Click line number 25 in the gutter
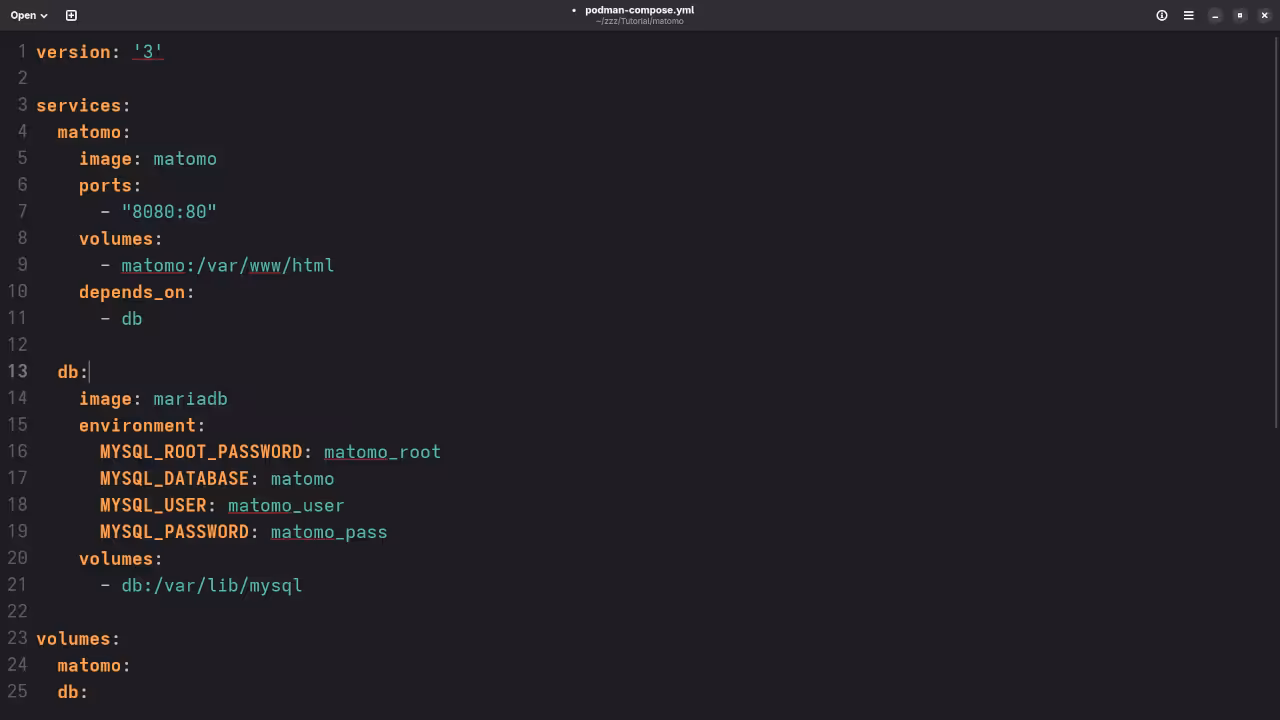The width and height of the screenshot is (1280, 720). point(17,692)
